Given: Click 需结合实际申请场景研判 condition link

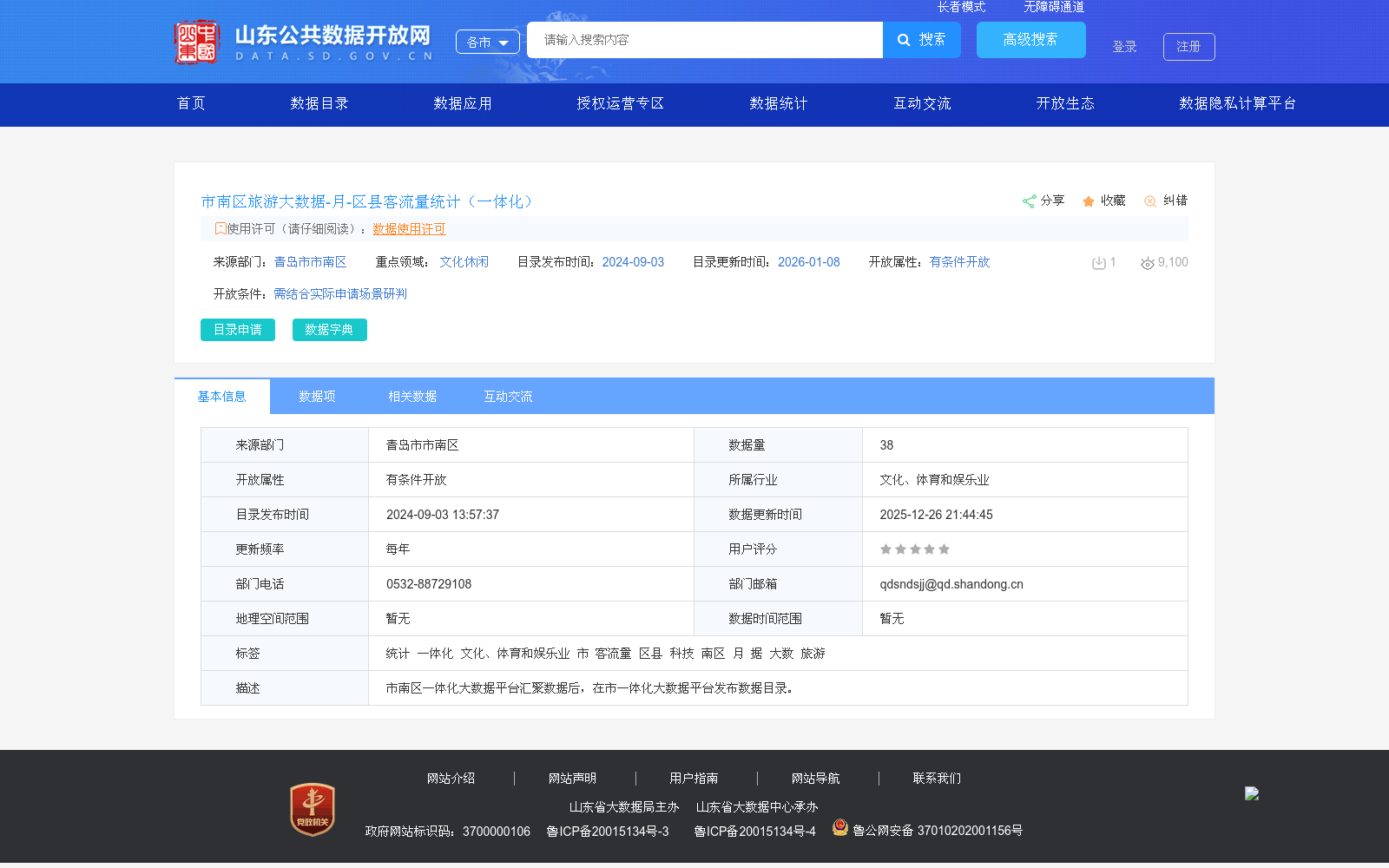Looking at the screenshot, I should [x=340, y=294].
